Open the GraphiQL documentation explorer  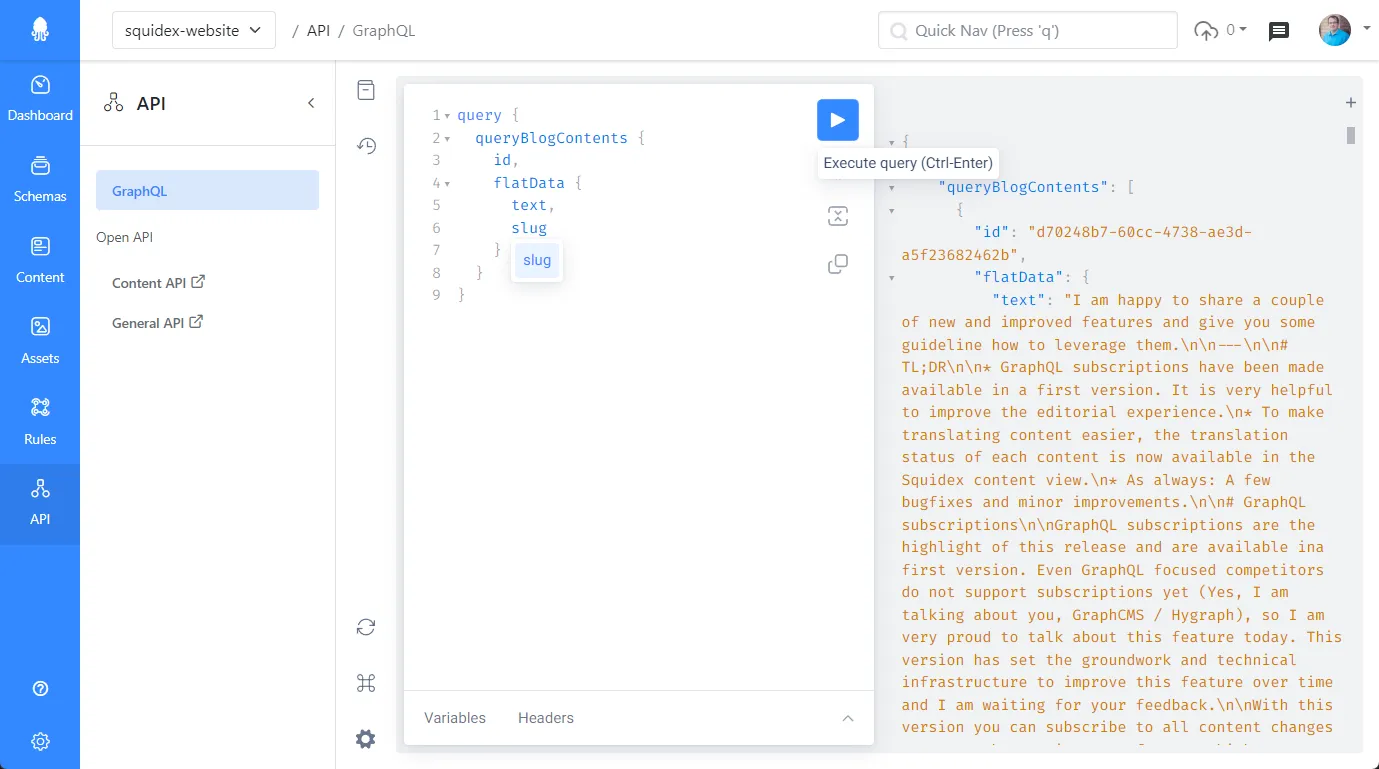pos(366,89)
